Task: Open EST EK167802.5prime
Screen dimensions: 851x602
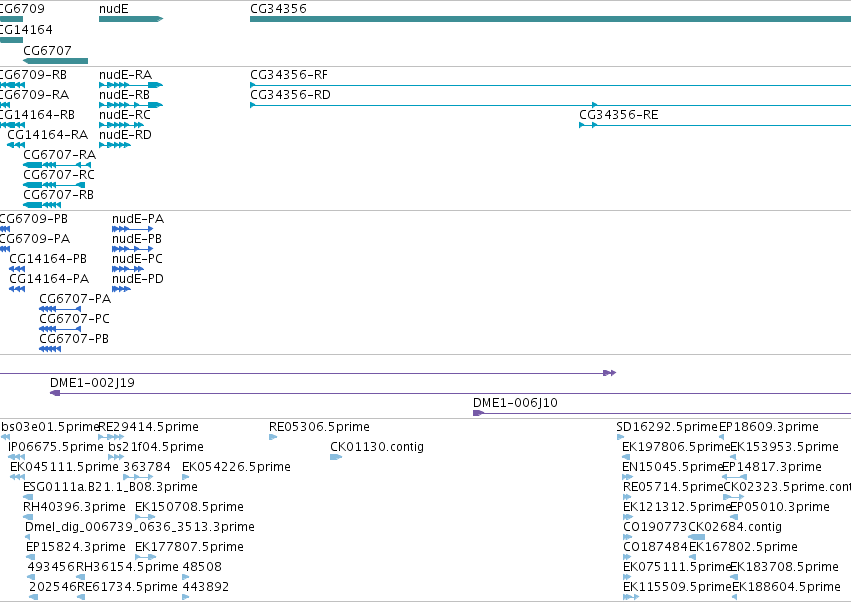Action: pyautogui.click(x=743, y=547)
